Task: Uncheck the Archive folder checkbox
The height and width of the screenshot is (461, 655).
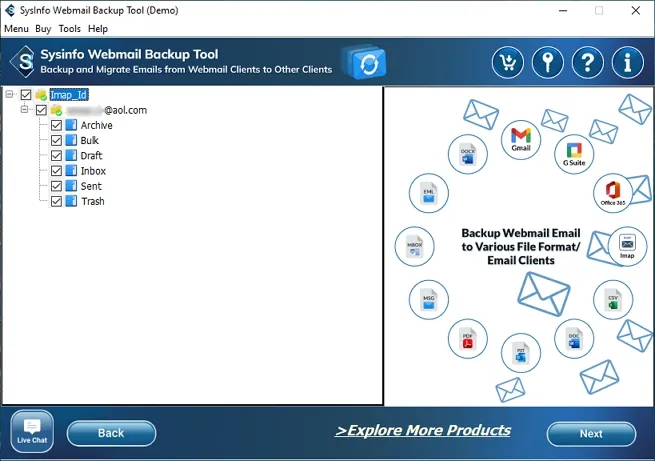Action: pyautogui.click(x=56, y=125)
